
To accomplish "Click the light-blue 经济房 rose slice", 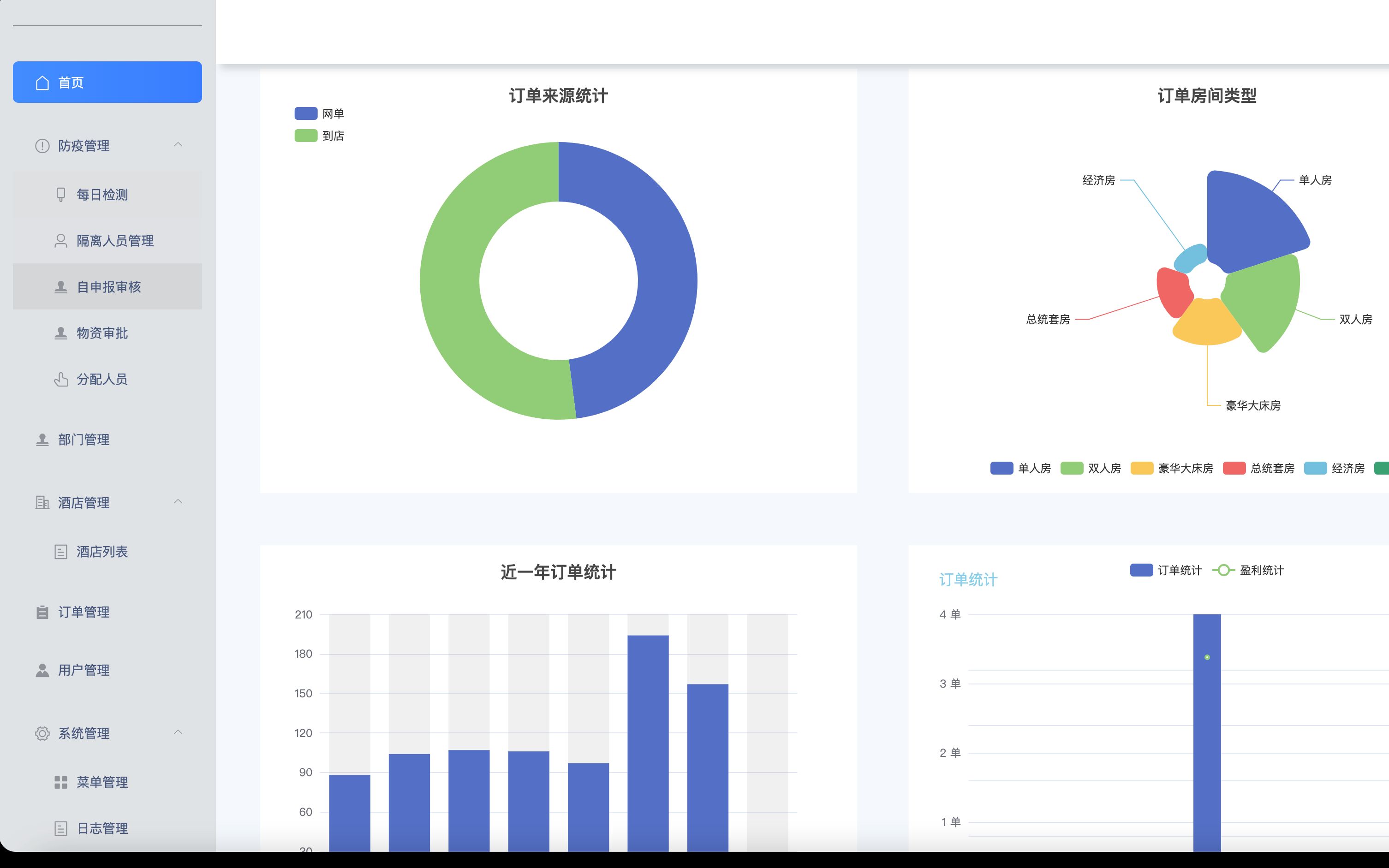I will pyautogui.click(x=1190, y=258).
